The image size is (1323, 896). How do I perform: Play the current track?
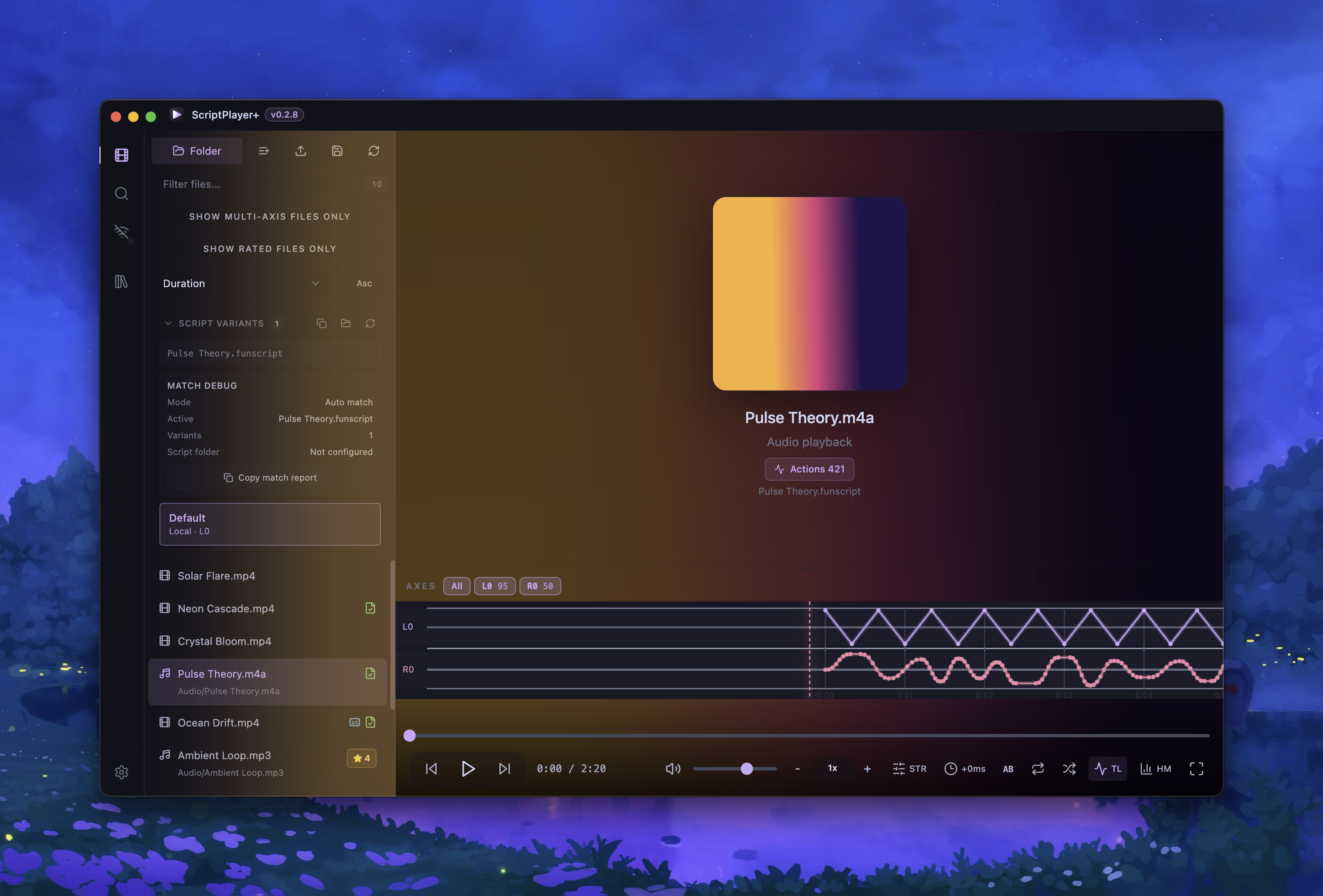(x=468, y=768)
